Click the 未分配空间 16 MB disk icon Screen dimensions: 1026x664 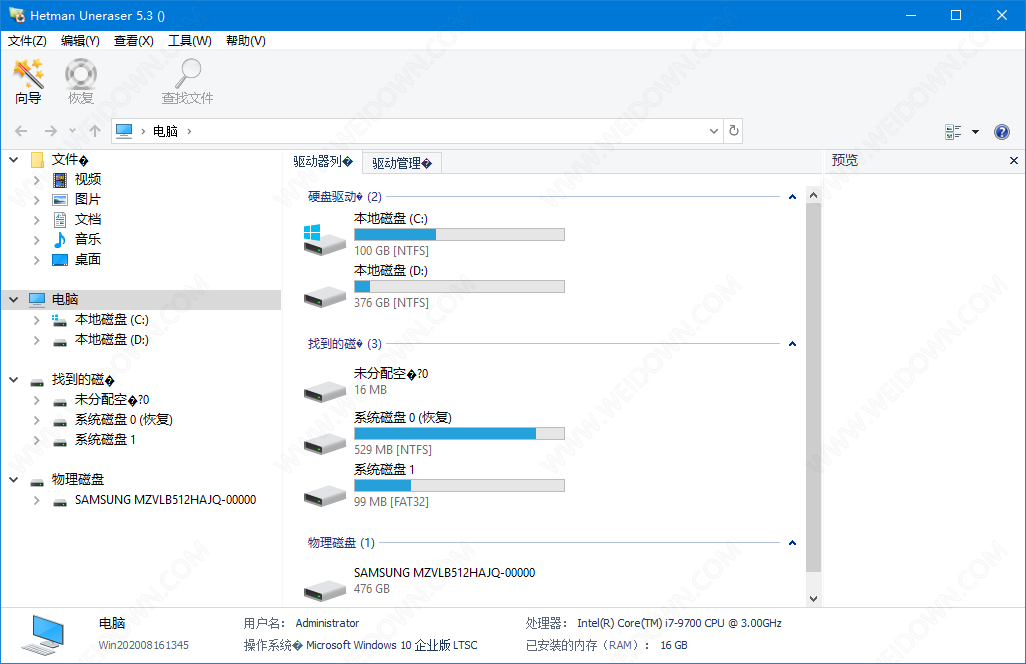click(325, 391)
